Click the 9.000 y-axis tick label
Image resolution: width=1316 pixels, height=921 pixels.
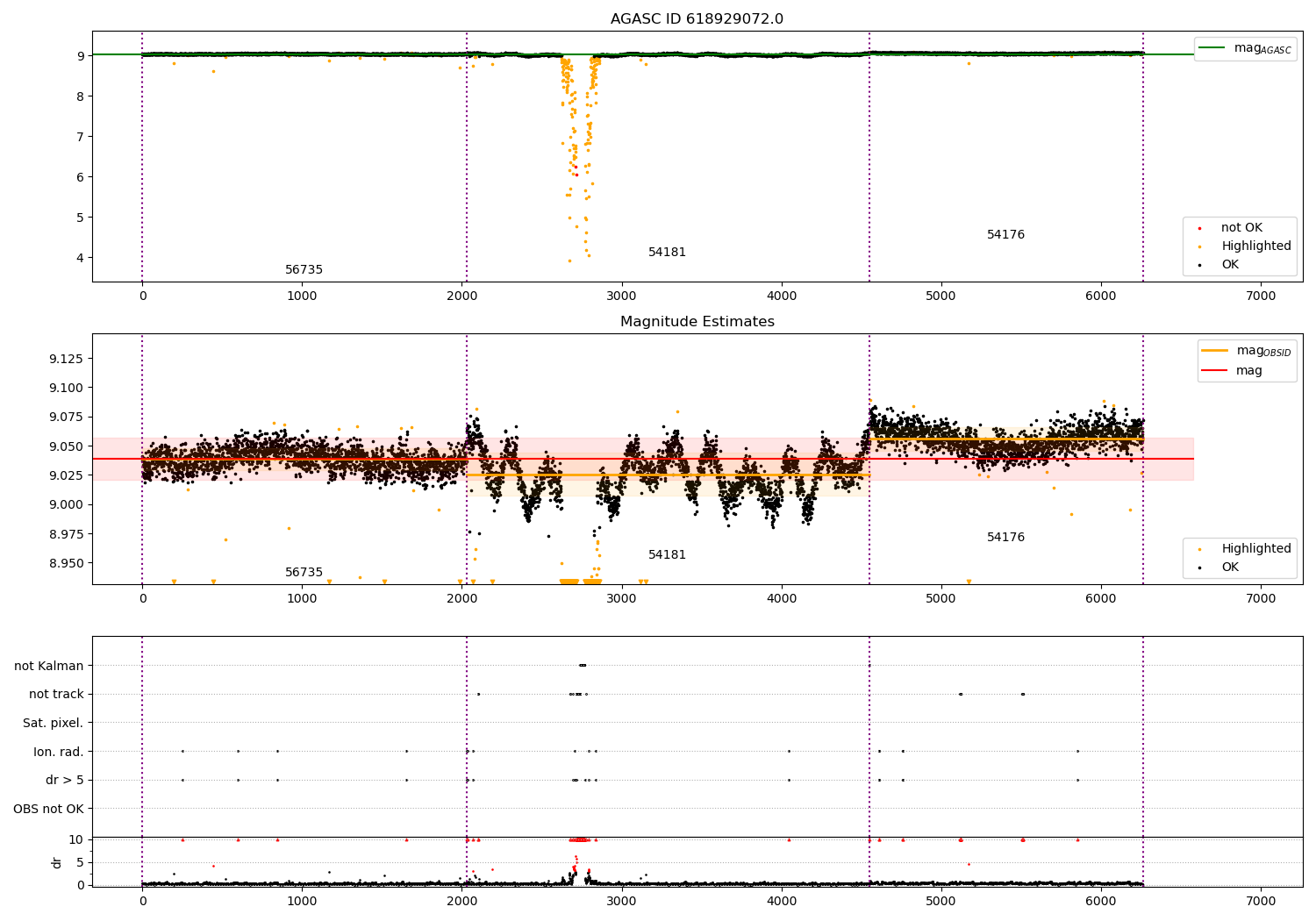[66, 504]
